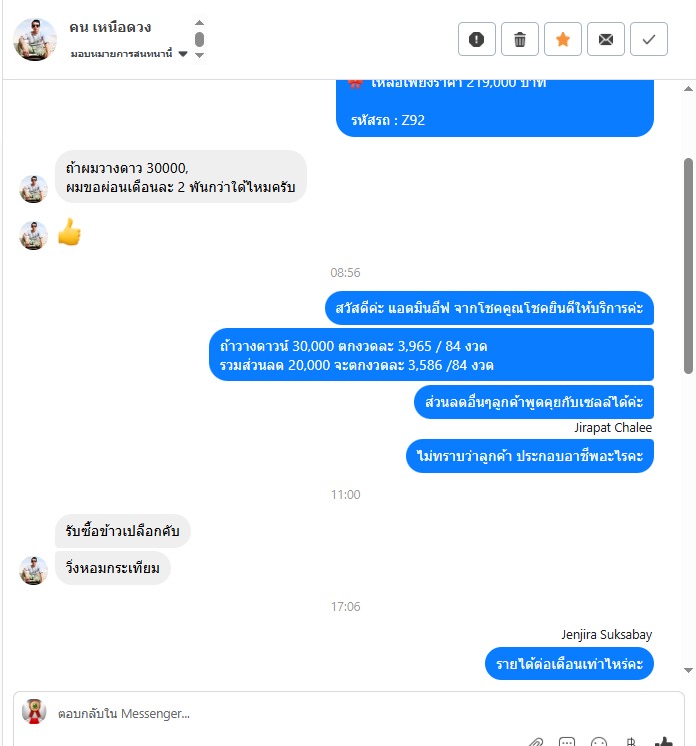The height and width of the screenshot is (746, 696).
Task: Send a thumbs-up like in composer
Action: pos(664,742)
